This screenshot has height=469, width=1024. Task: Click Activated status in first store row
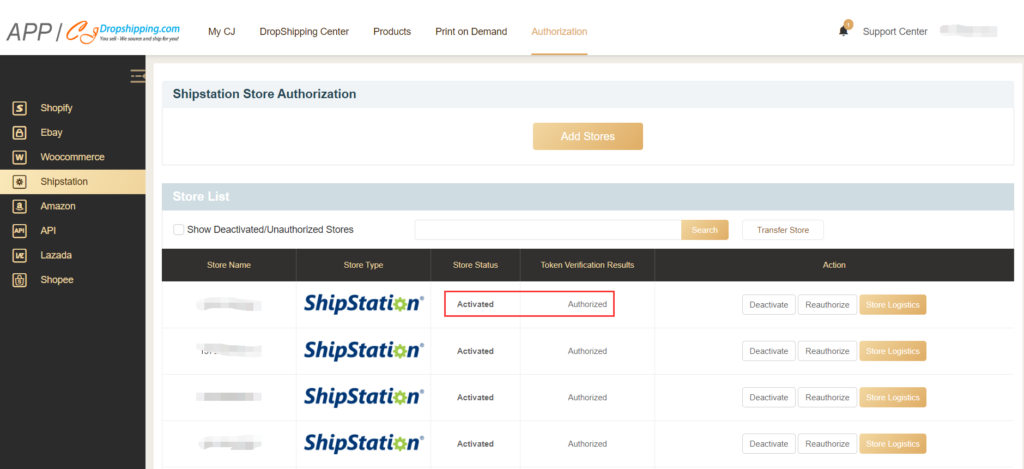coord(475,304)
